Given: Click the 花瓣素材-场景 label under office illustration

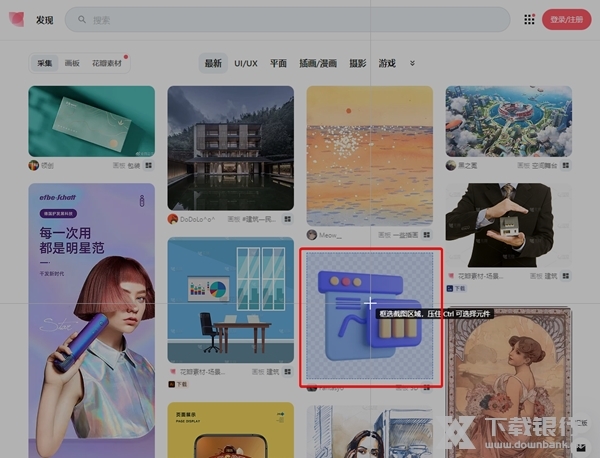Looking at the screenshot, I should pos(202,372).
